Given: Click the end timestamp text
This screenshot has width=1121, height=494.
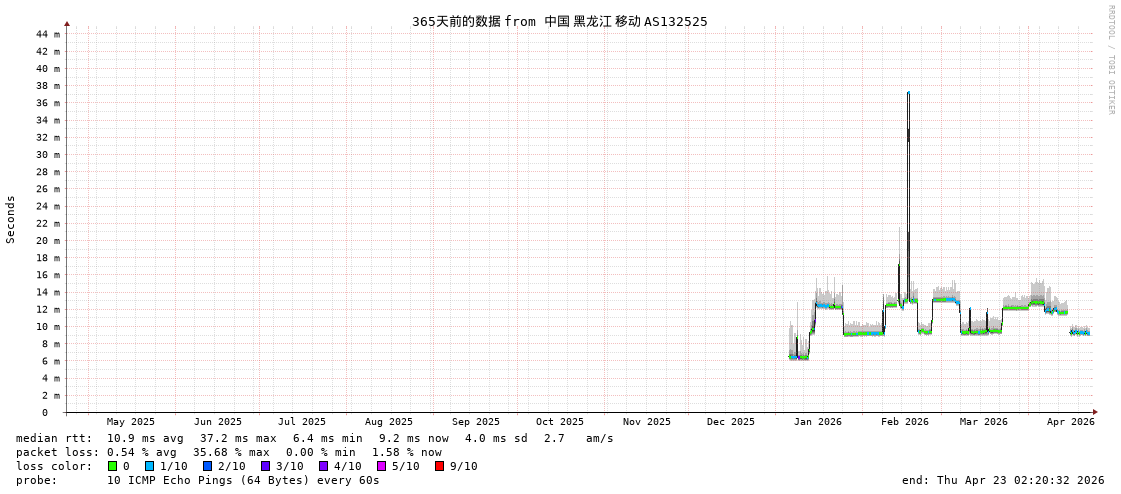Looking at the screenshot, I should pyautogui.click(x=1003, y=480).
